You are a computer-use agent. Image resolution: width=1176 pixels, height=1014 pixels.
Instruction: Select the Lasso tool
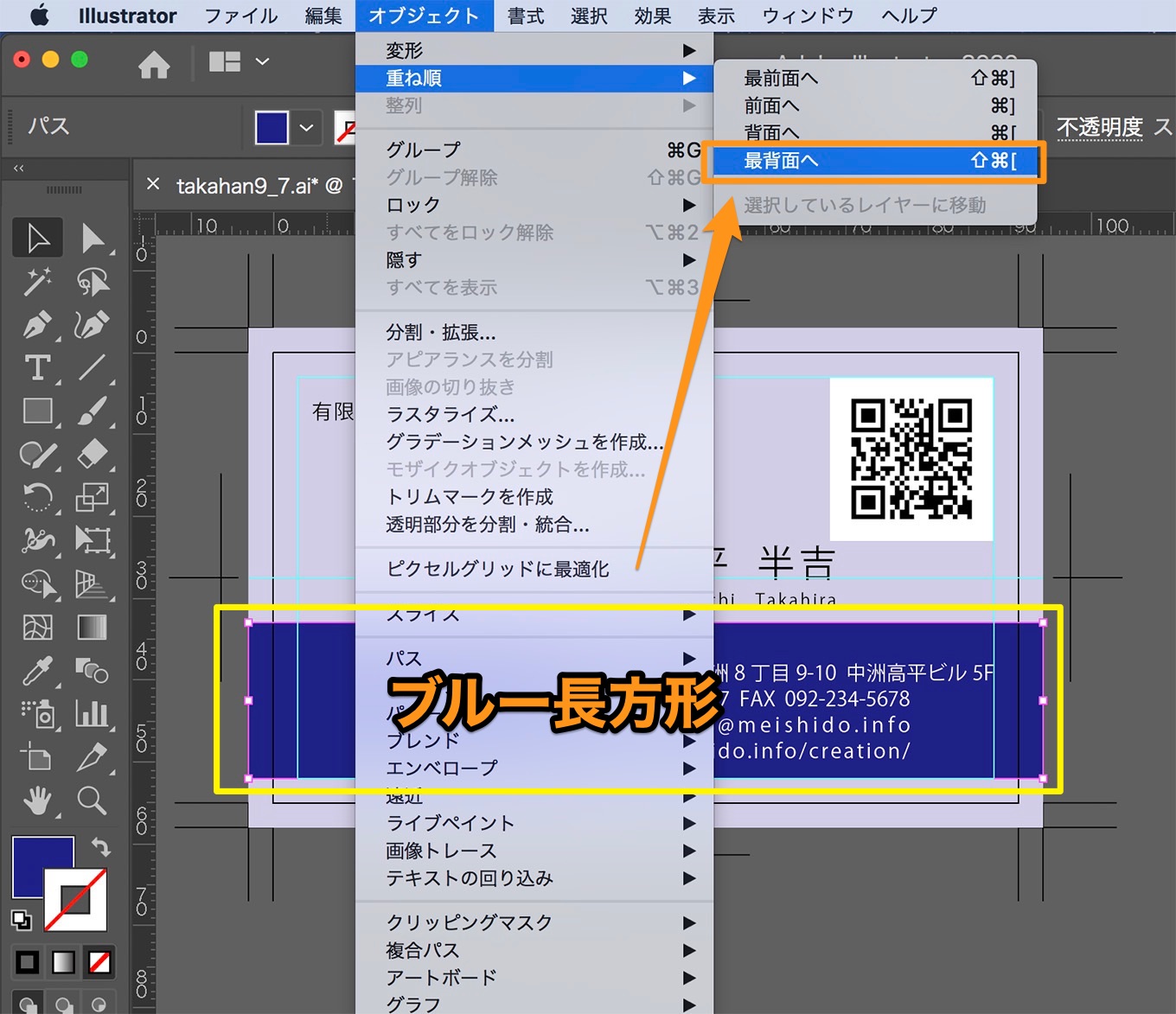click(93, 281)
